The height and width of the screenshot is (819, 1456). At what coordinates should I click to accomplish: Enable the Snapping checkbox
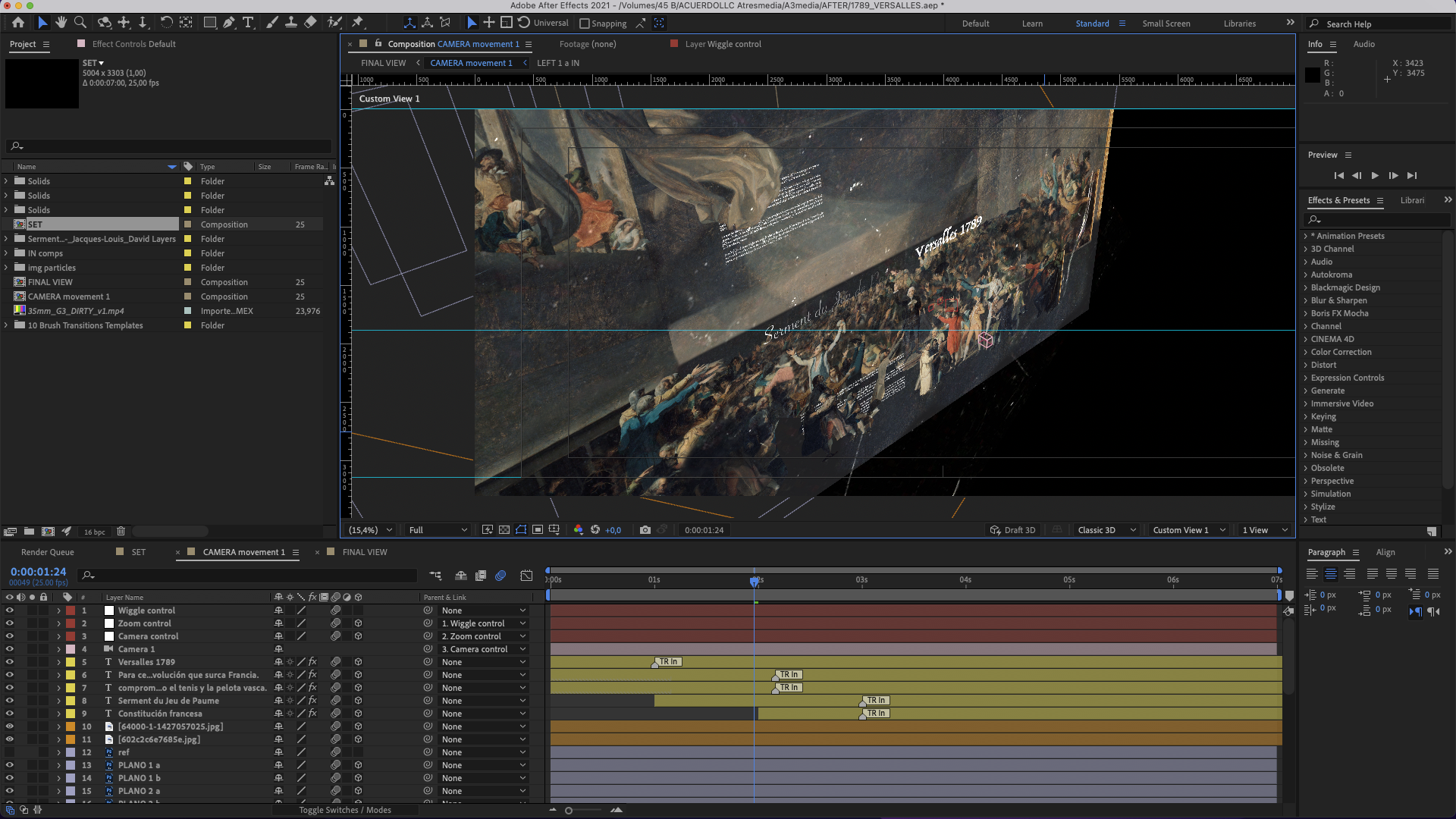pos(585,24)
